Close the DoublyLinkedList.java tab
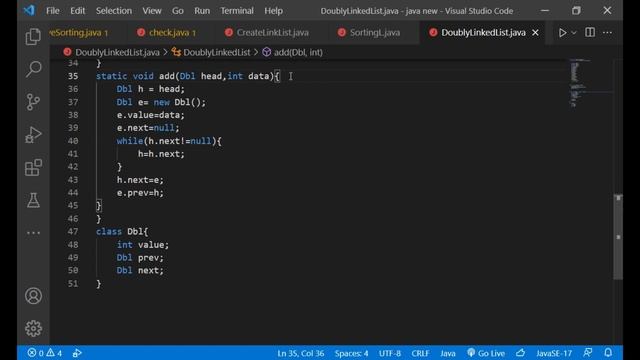This screenshot has width=640, height=360. pos(535,33)
